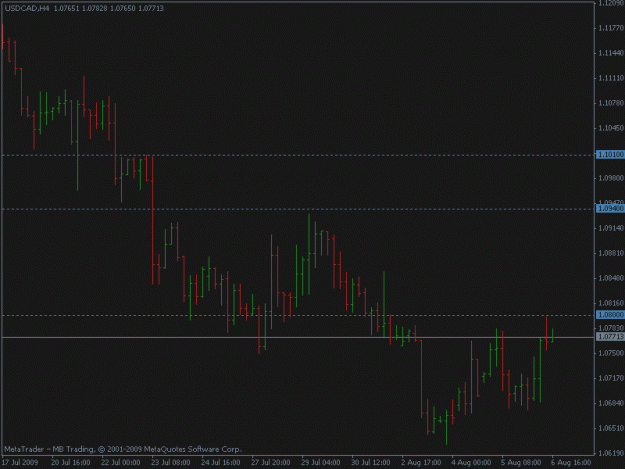Click the price axis label 1.07830
Image resolution: width=625 pixels, height=469 pixels.
point(611,328)
